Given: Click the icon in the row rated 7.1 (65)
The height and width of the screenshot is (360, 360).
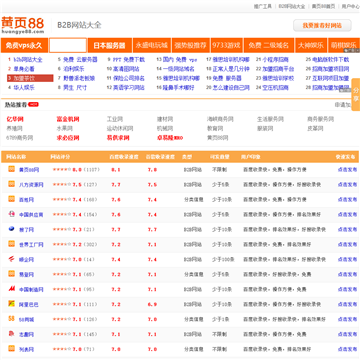Looking at the screenshot, I should click(12, 274).
